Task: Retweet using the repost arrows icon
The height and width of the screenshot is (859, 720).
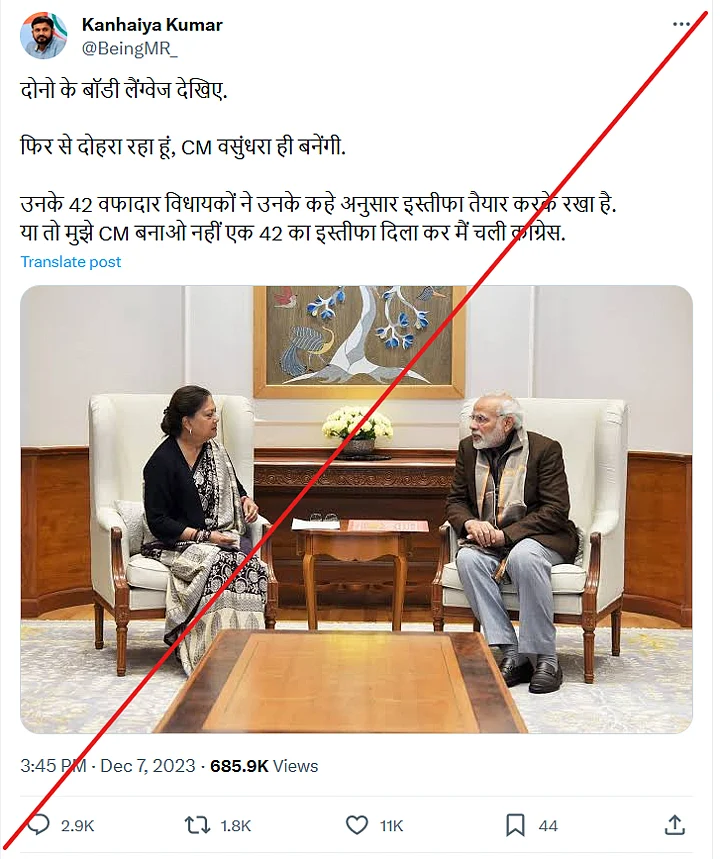Action: click(197, 825)
